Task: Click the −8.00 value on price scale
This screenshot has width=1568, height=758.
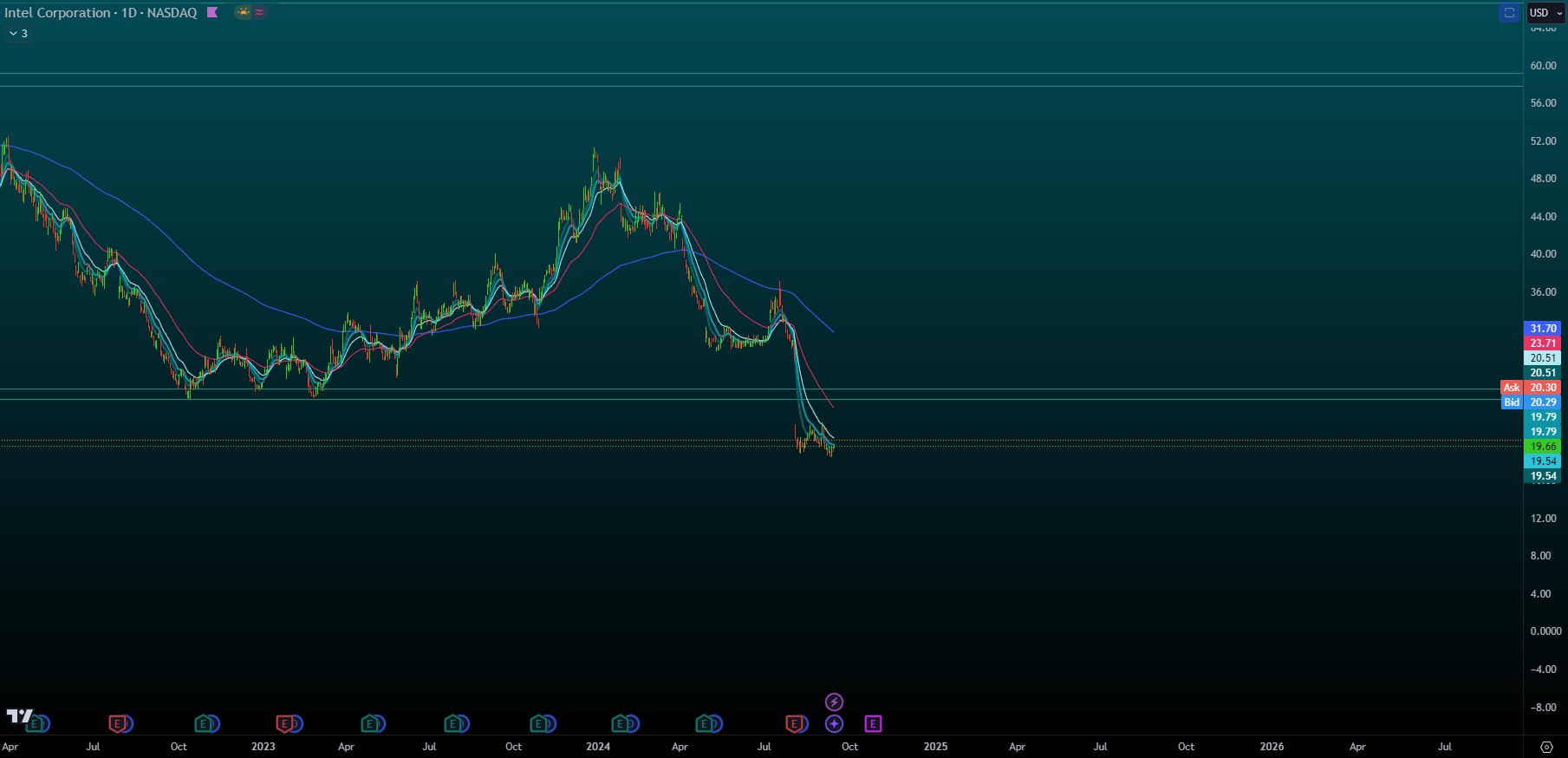Action: [1543, 708]
